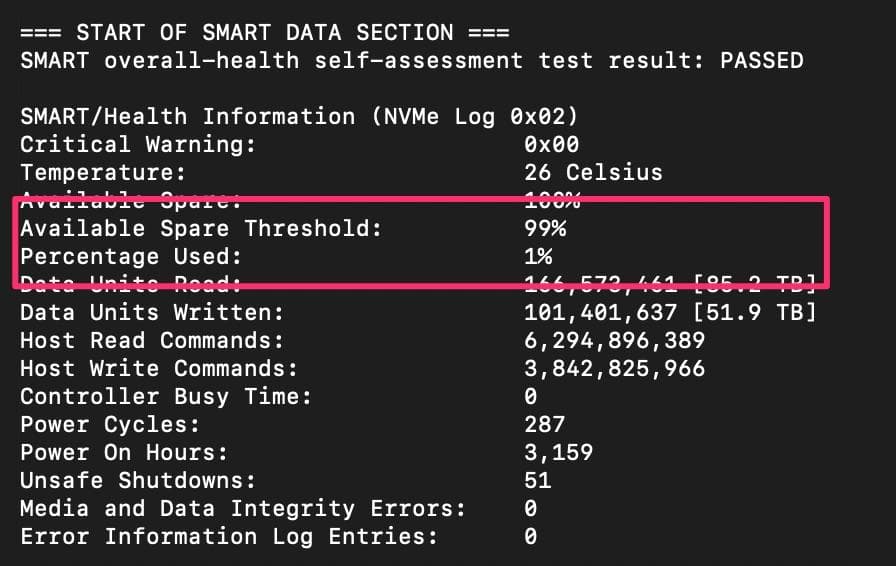Viewport: 896px width, 566px height.
Task: Click the Critical Warning label
Action: pyautogui.click(x=138, y=145)
